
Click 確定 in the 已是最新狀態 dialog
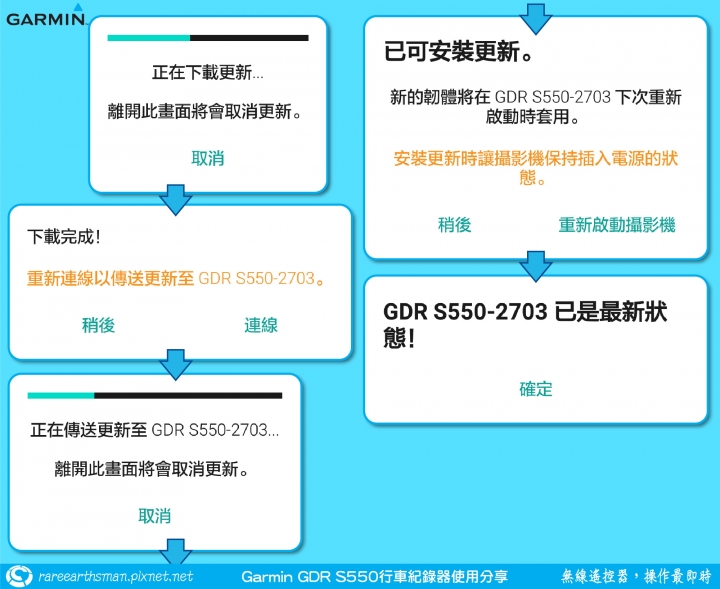536,389
